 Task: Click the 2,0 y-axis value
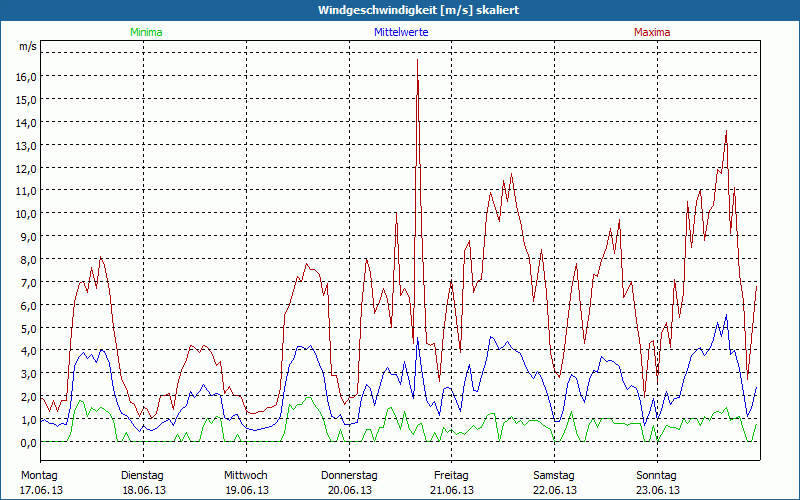(30, 397)
